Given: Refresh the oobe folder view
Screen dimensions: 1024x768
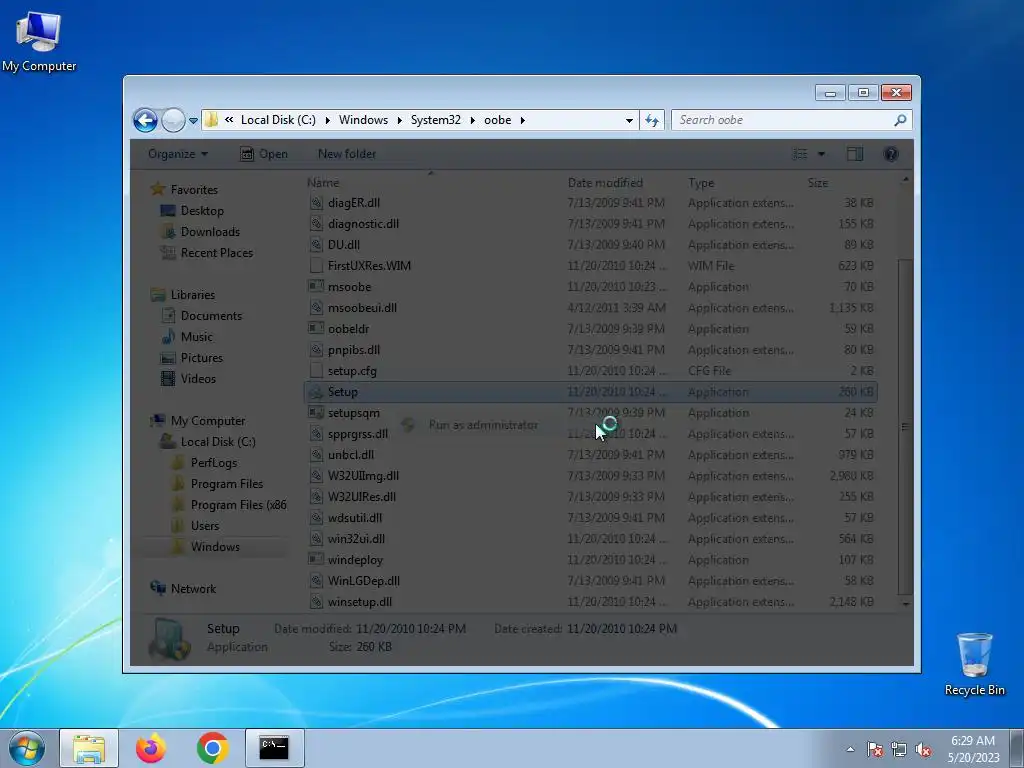Looking at the screenshot, I should pos(652,120).
